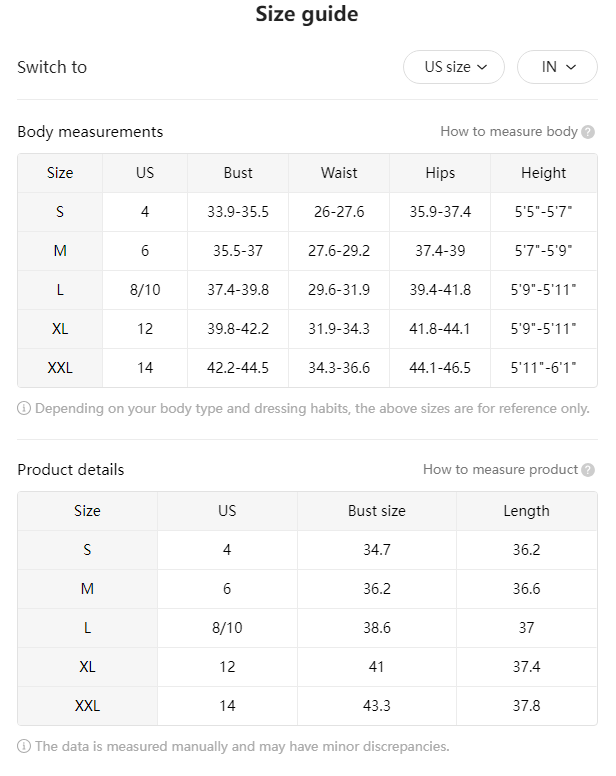Click the Waist column header
The height and width of the screenshot is (776, 616).
pos(339,173)
